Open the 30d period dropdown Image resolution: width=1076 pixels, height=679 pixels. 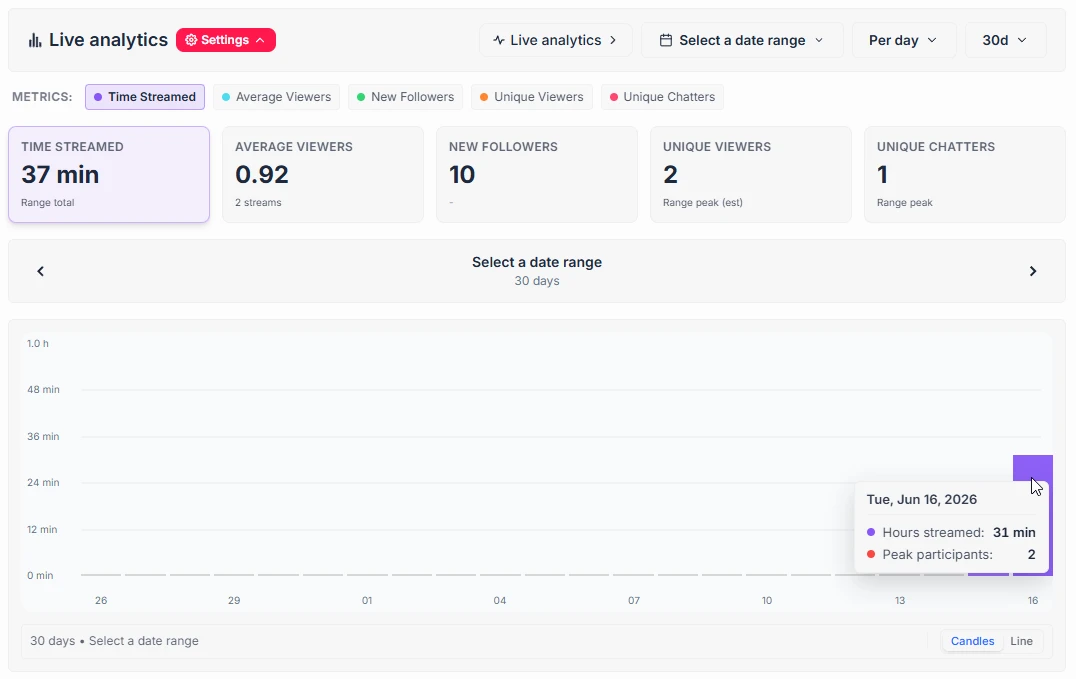pos(1005,40)
